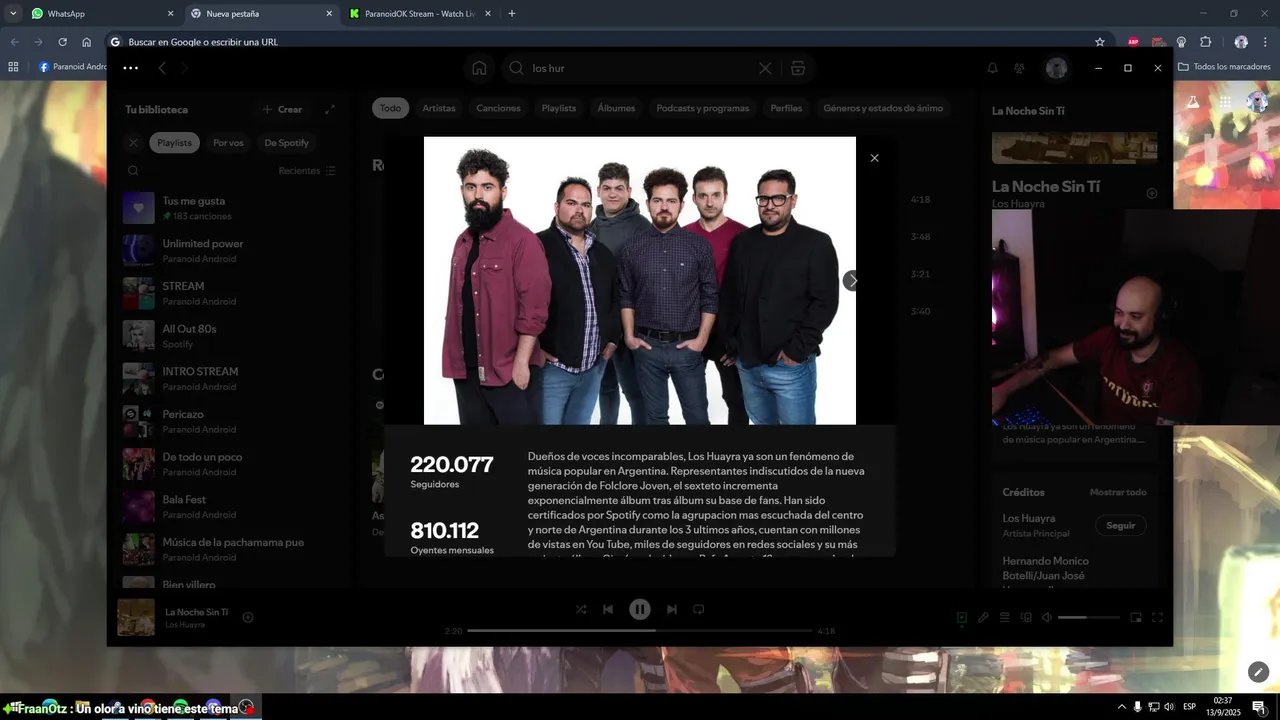Toggle the Por vos filter chip

point(228,143)
